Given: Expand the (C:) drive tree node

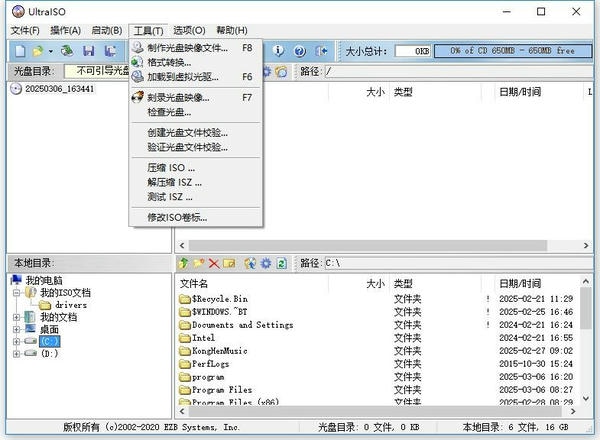Looking at the screenshot, I should tap(16, 341).
